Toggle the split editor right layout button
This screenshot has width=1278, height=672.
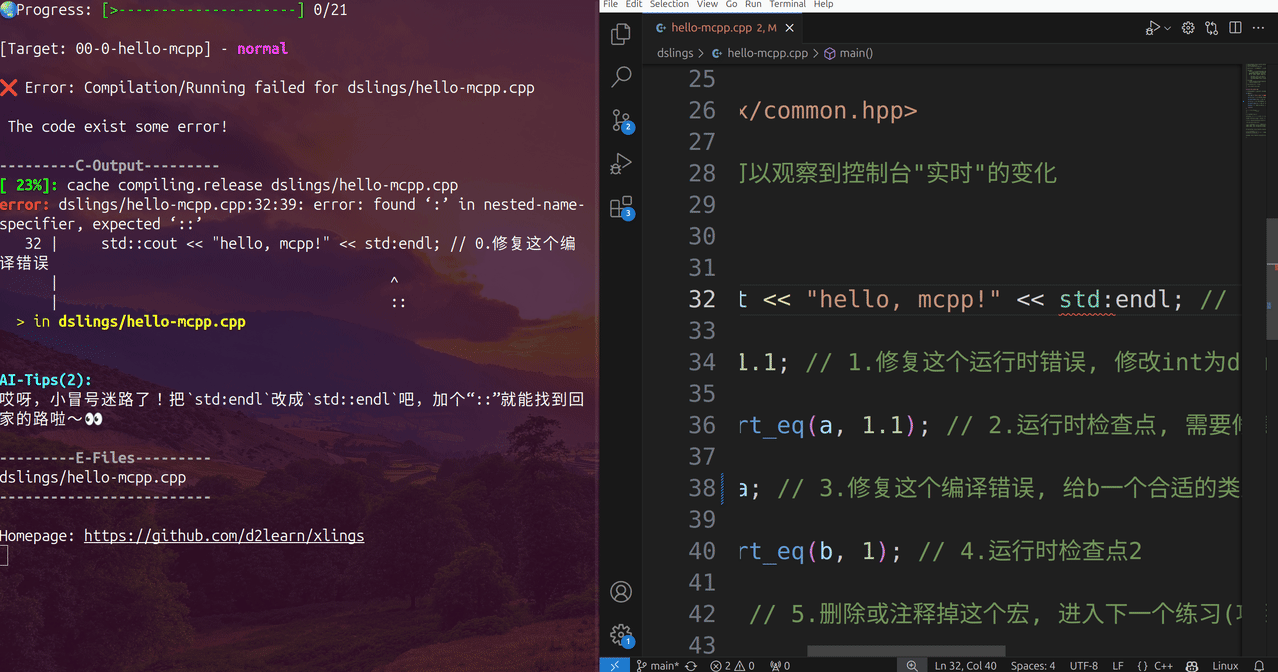click(x=1235, y=28)
